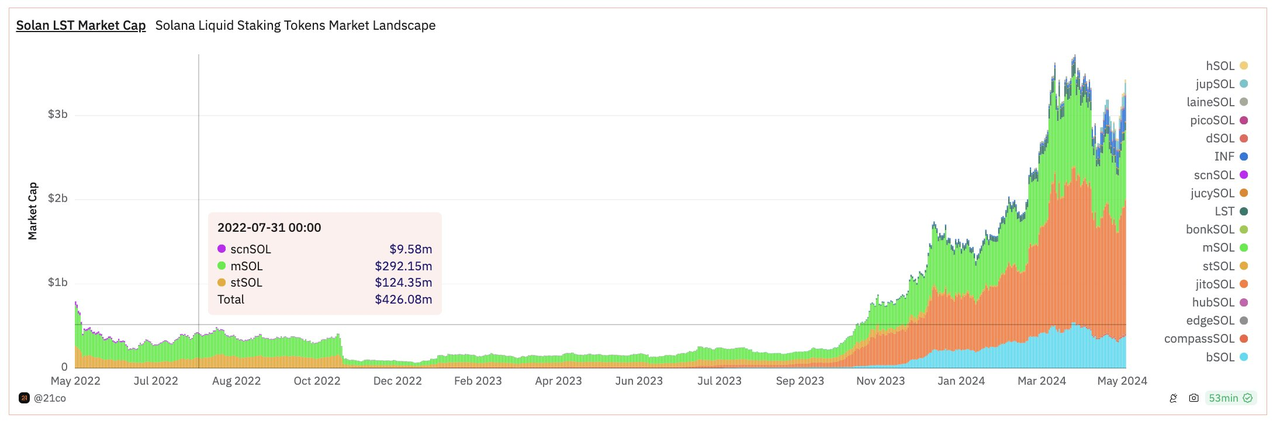Click the May 2024 x-axis label
Image resolution: width=1280 pixels, height=425 pixels.
[x=1122, y=381]
